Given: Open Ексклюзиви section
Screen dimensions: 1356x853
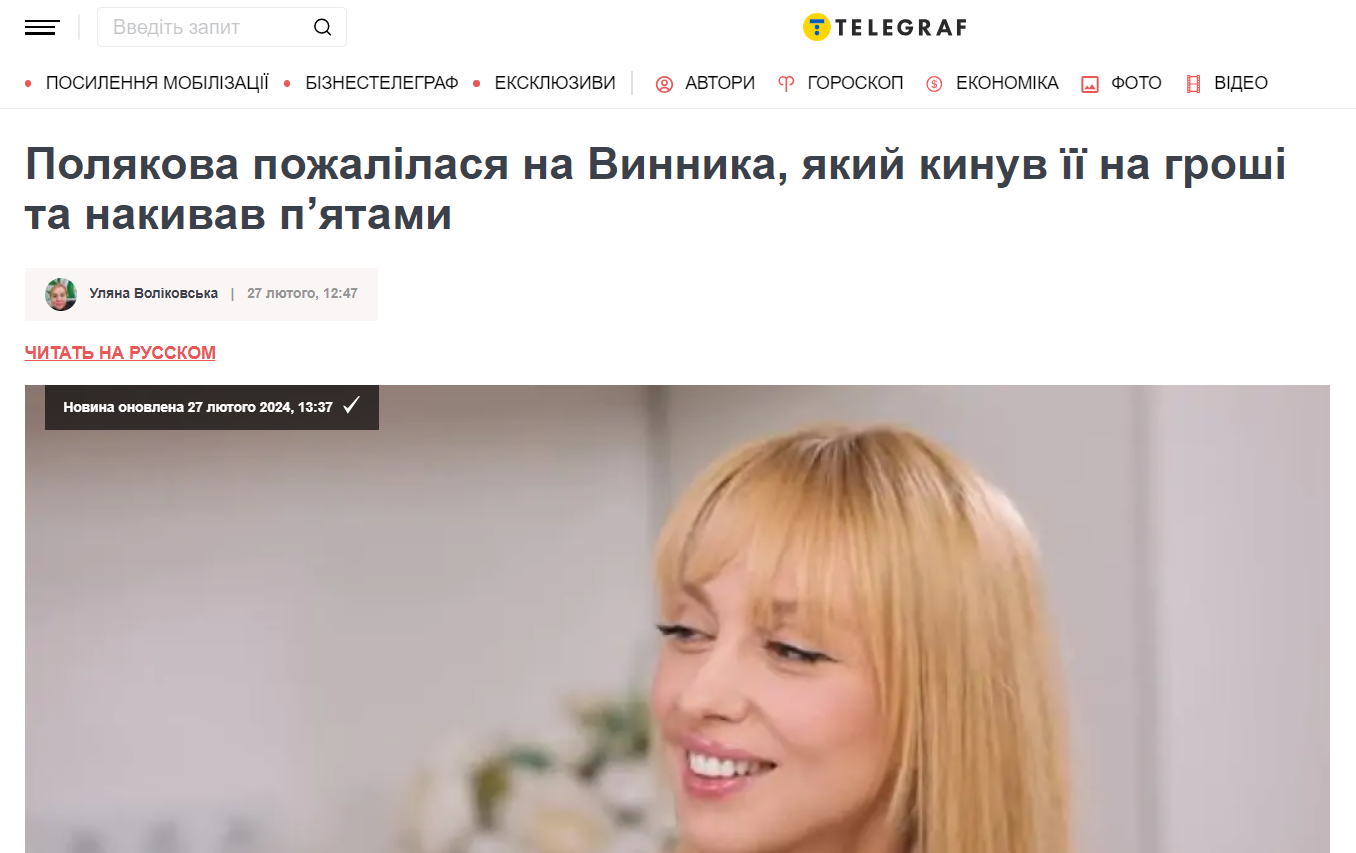Looking at the screenshot, I should [555, 83].
